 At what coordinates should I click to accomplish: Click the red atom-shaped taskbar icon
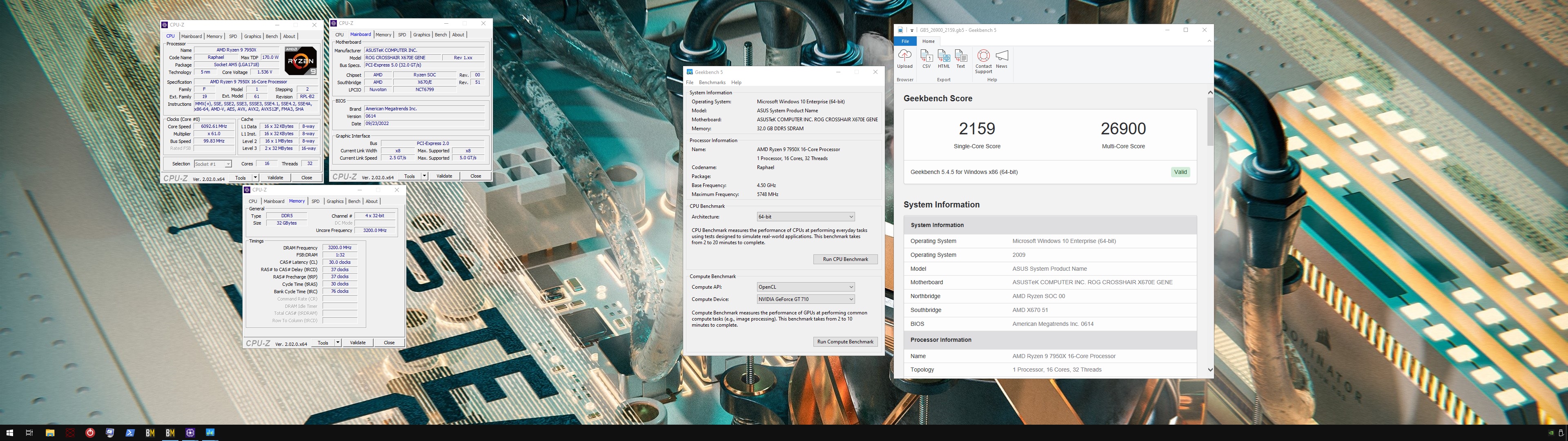pyautogui.click(x=70, y=433)
